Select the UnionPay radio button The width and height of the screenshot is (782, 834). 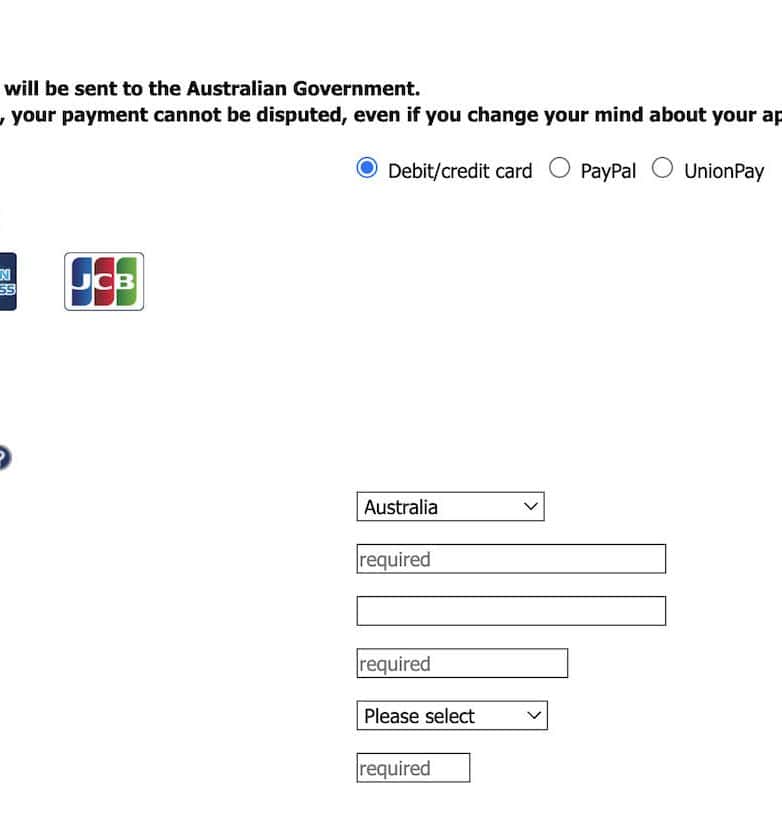coord(662,169)
